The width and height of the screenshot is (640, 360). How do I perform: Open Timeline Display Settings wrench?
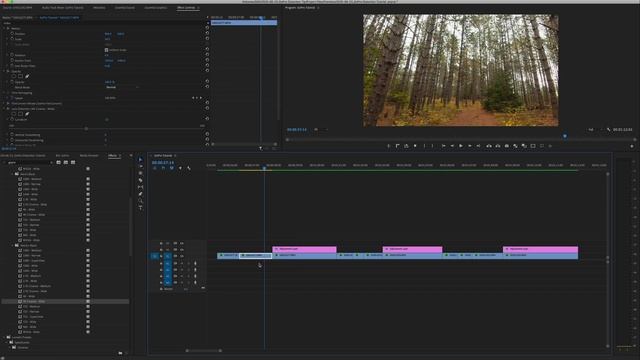pos(189,168)
